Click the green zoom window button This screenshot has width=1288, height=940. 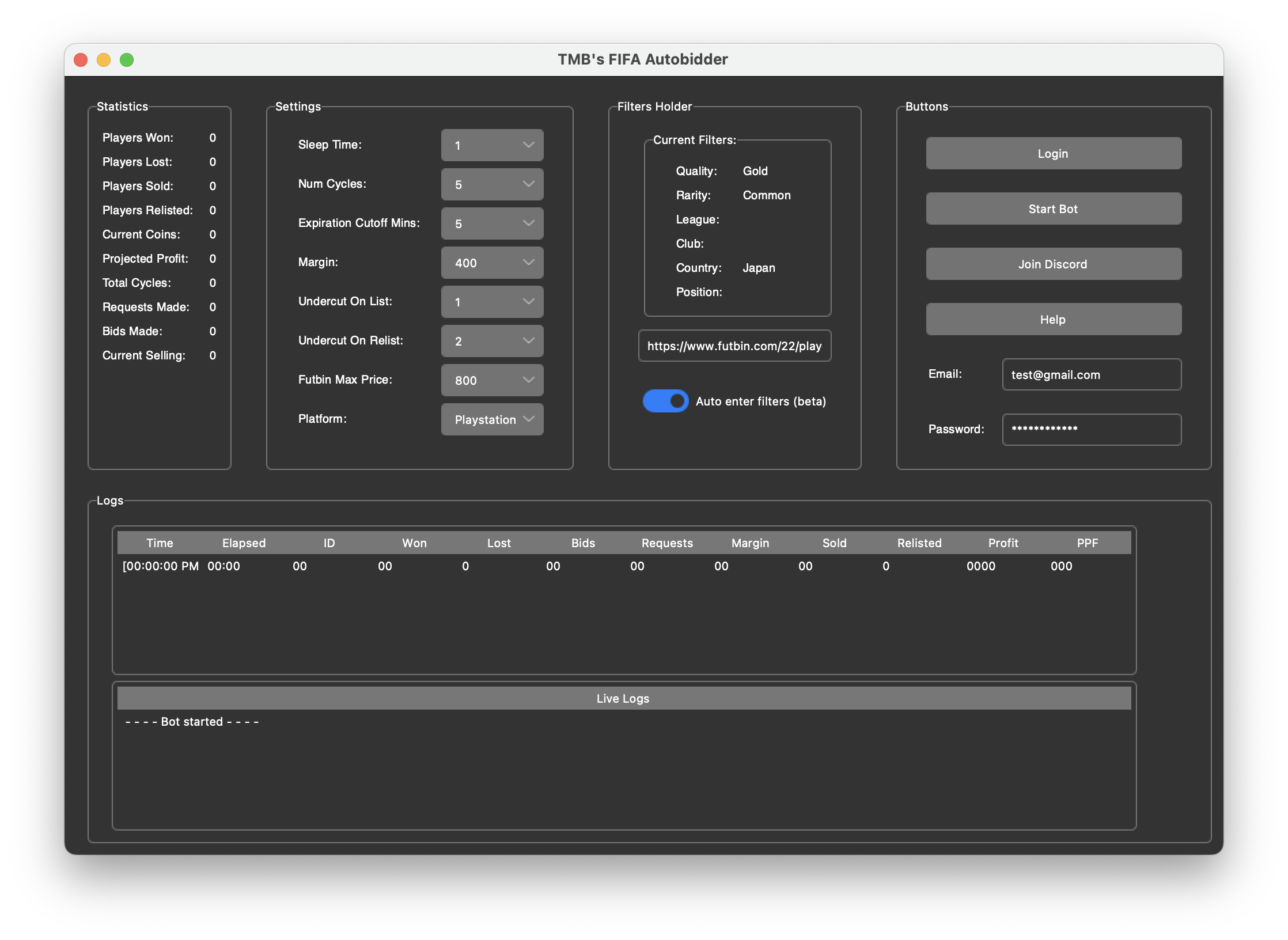tap(127, 60)
